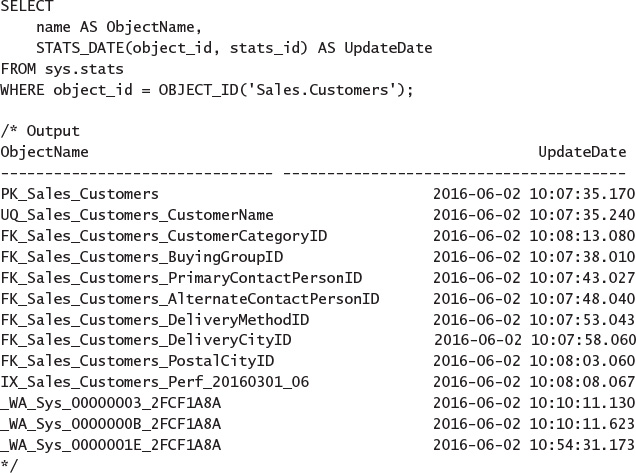Select _WA_Sys_0000001E_2FCF1A8A entry
The width and height of the screenshot is (636, 473).
click(x=111, y=445)
